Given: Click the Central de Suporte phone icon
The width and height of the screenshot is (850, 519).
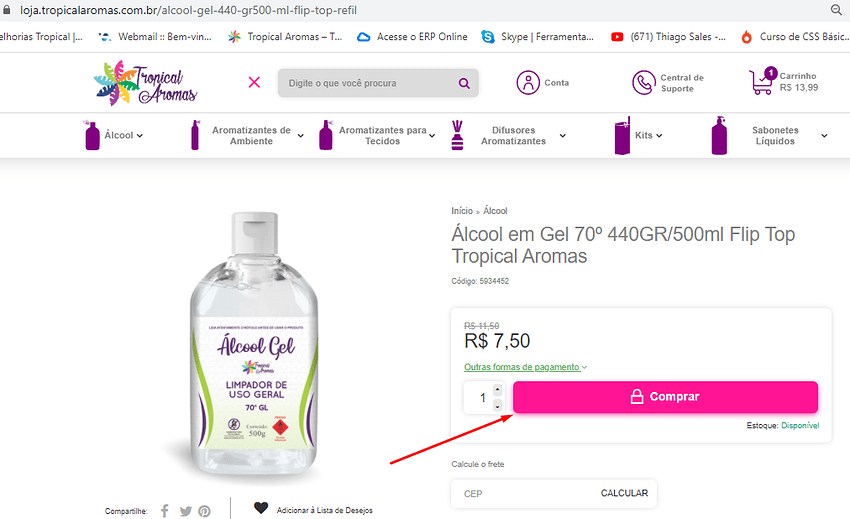Looking at the screenshot, I should click(x=643, y=82).
